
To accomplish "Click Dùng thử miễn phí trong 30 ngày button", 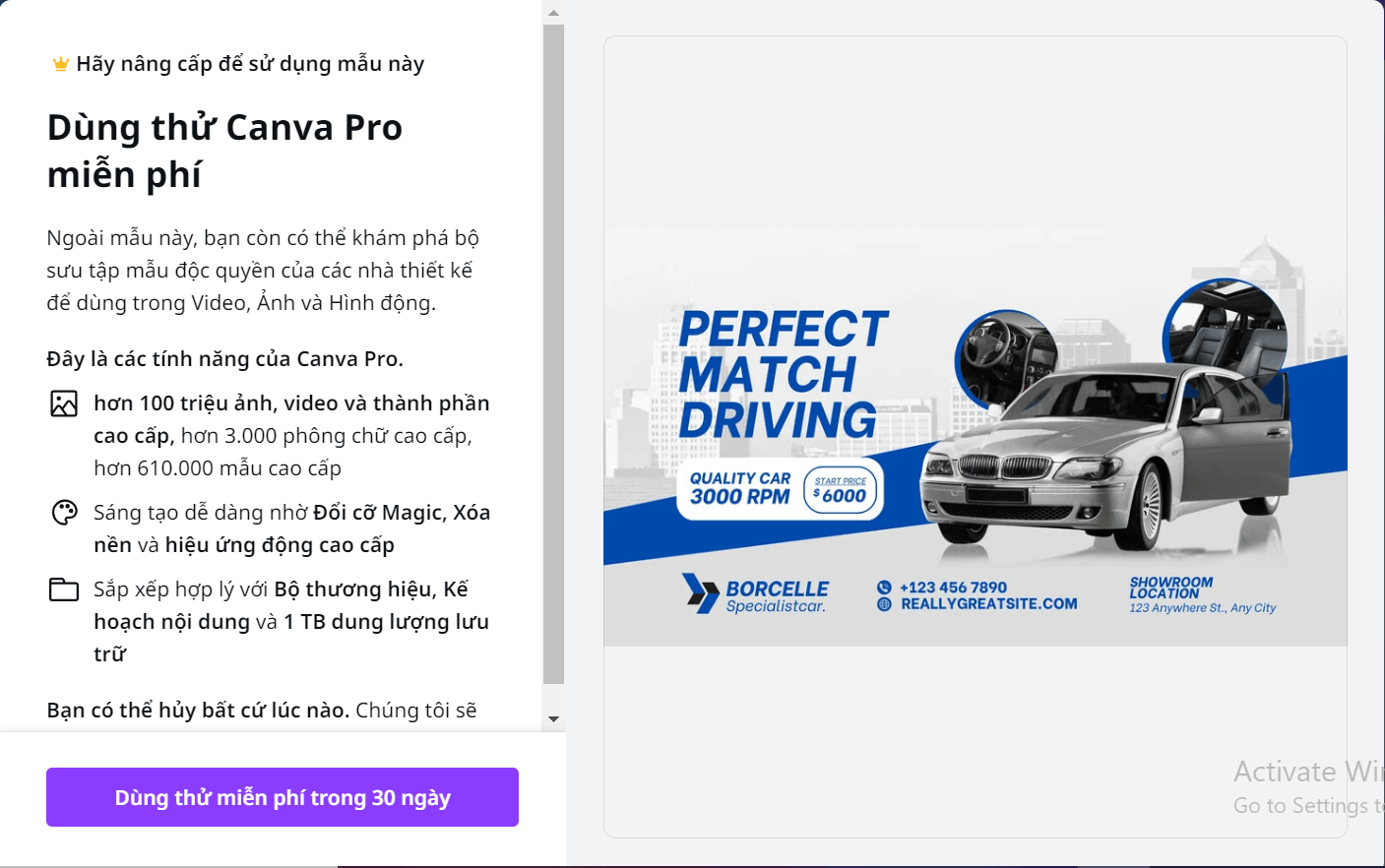I will point(283,797).
